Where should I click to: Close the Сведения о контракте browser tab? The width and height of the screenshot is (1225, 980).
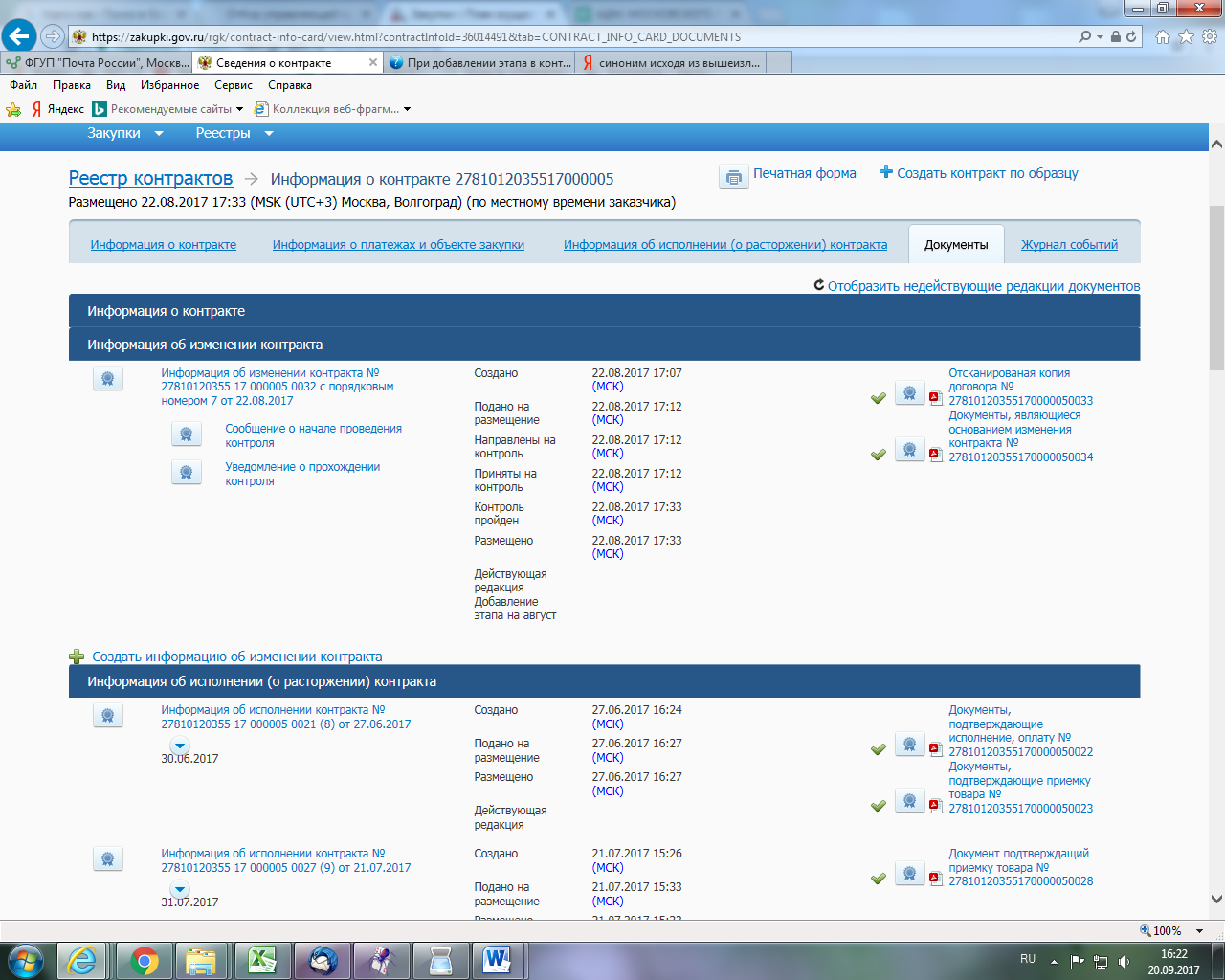coord(373,63)
